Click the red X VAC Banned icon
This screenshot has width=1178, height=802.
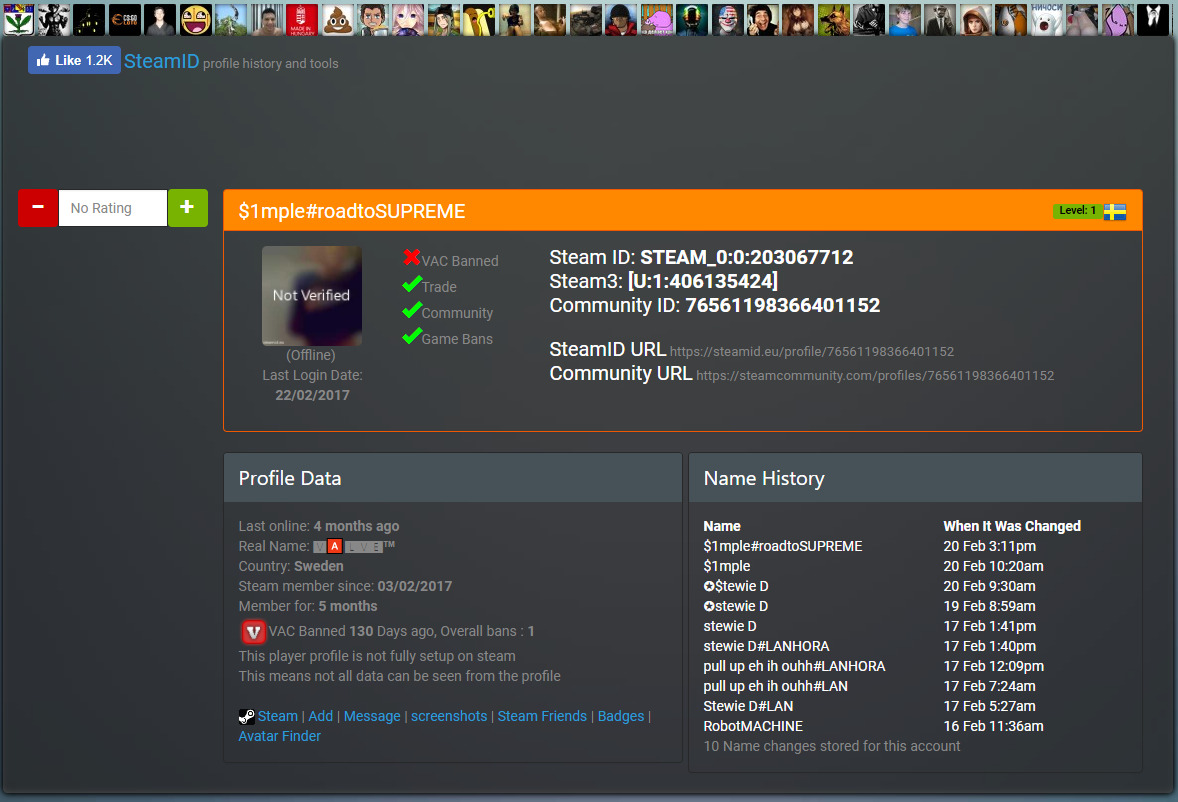[x=411, y=258]
